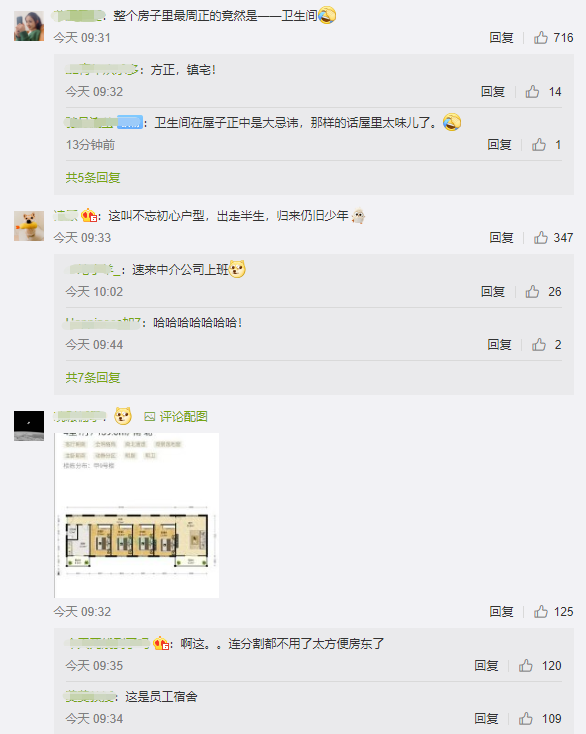Image resolution: width=586 pixels, height=734 pixels.
Task: Open the shiba dog avatar profile
Action: click(29, 226)
